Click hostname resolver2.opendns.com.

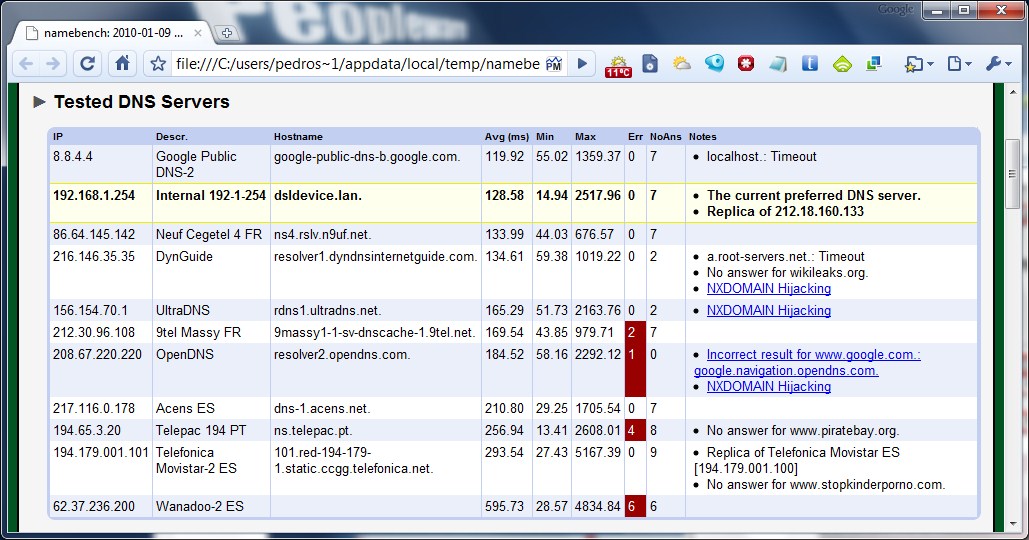click(x=342, y=354)
